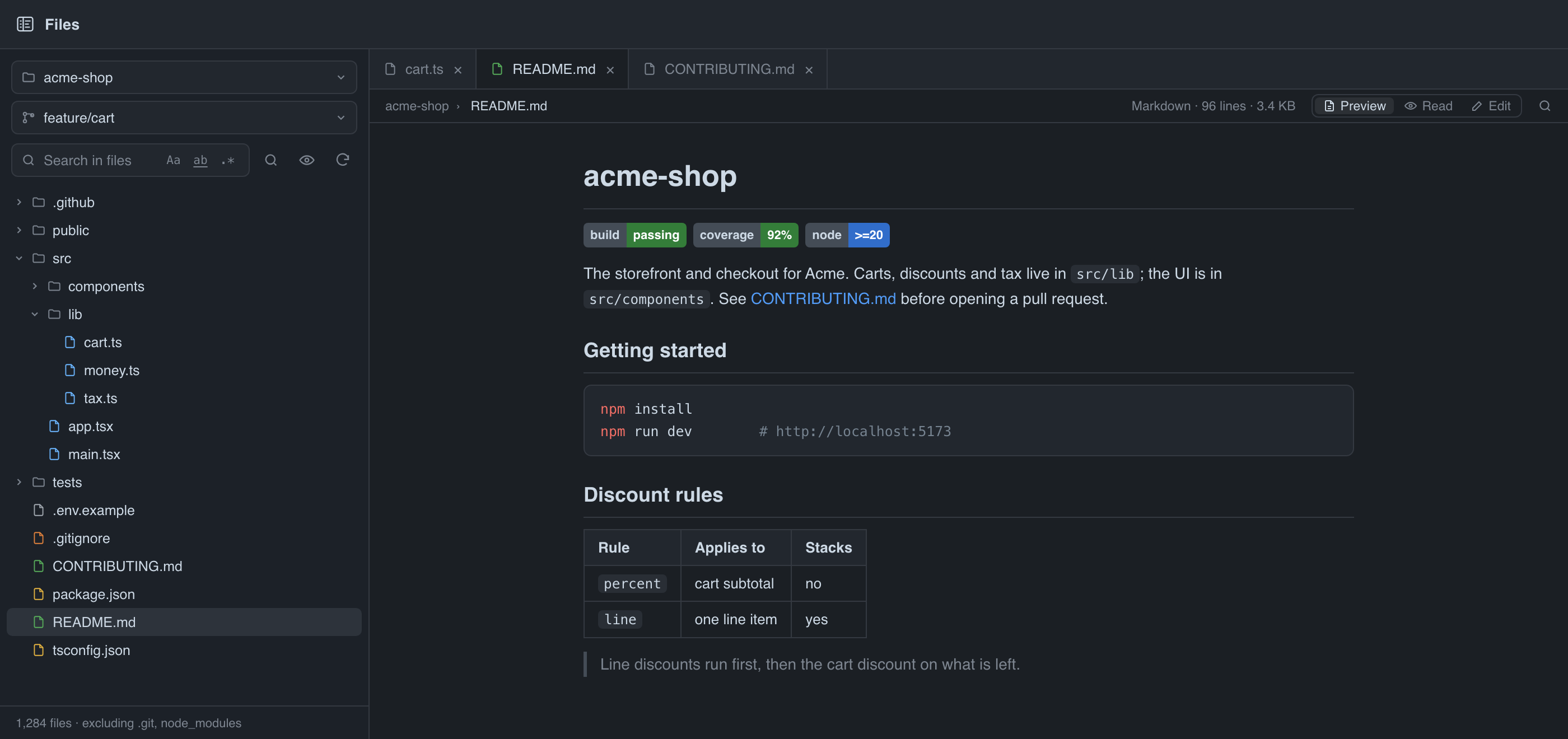Screen dimensions: 1568x739
Task: Expand the public folder
Action: (19, 230)
